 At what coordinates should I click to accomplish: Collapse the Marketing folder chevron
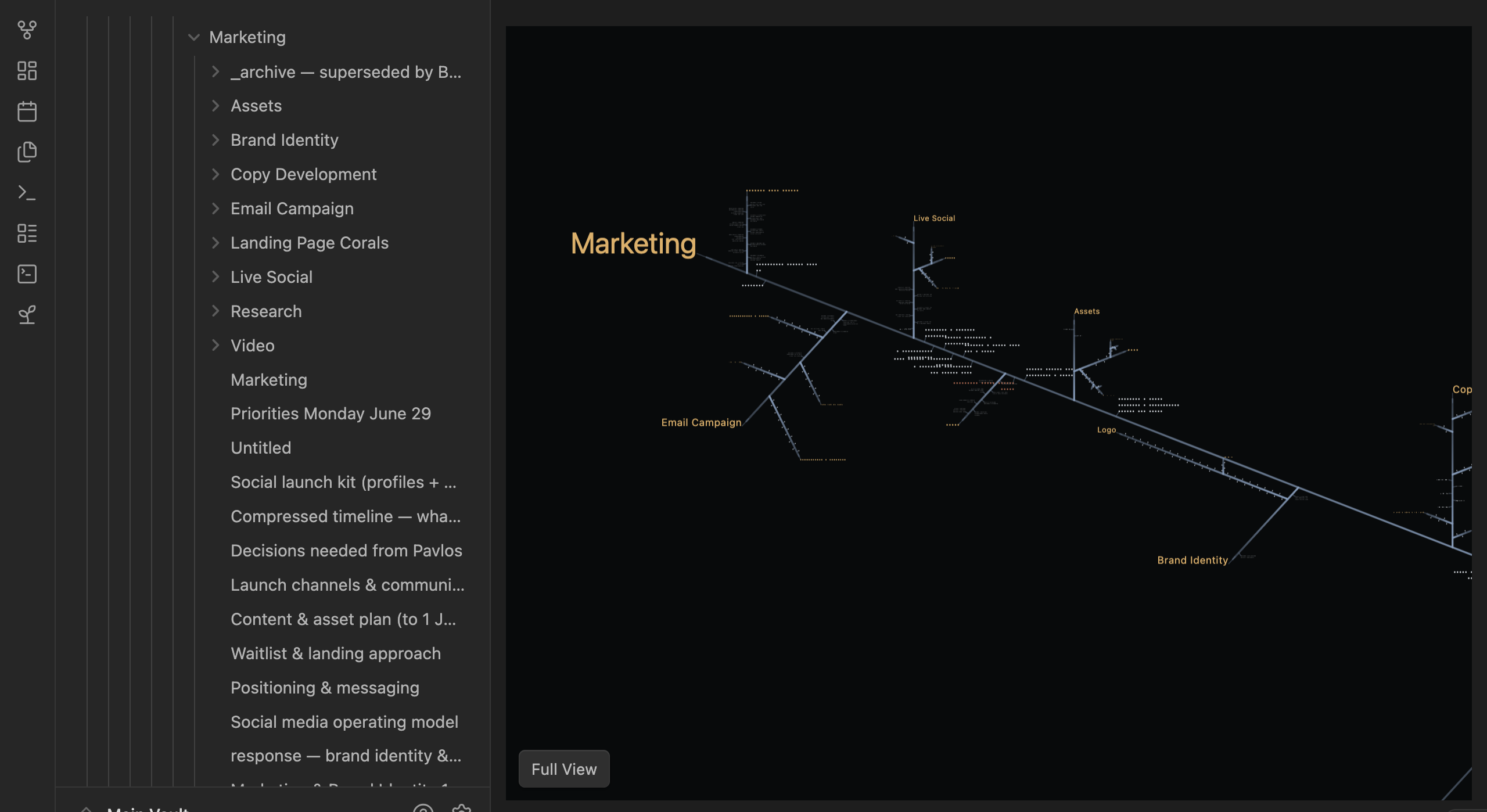pos(193,37)
